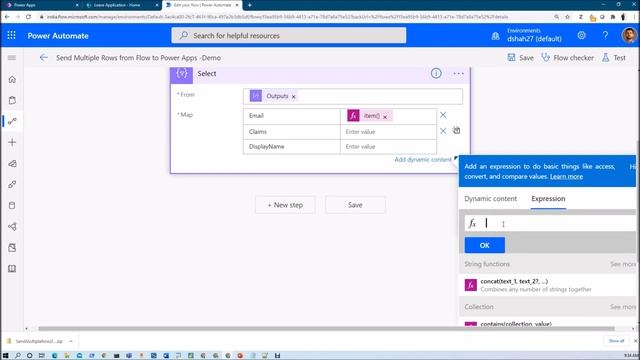Remove the Claims map row with X

coord(443,131)
